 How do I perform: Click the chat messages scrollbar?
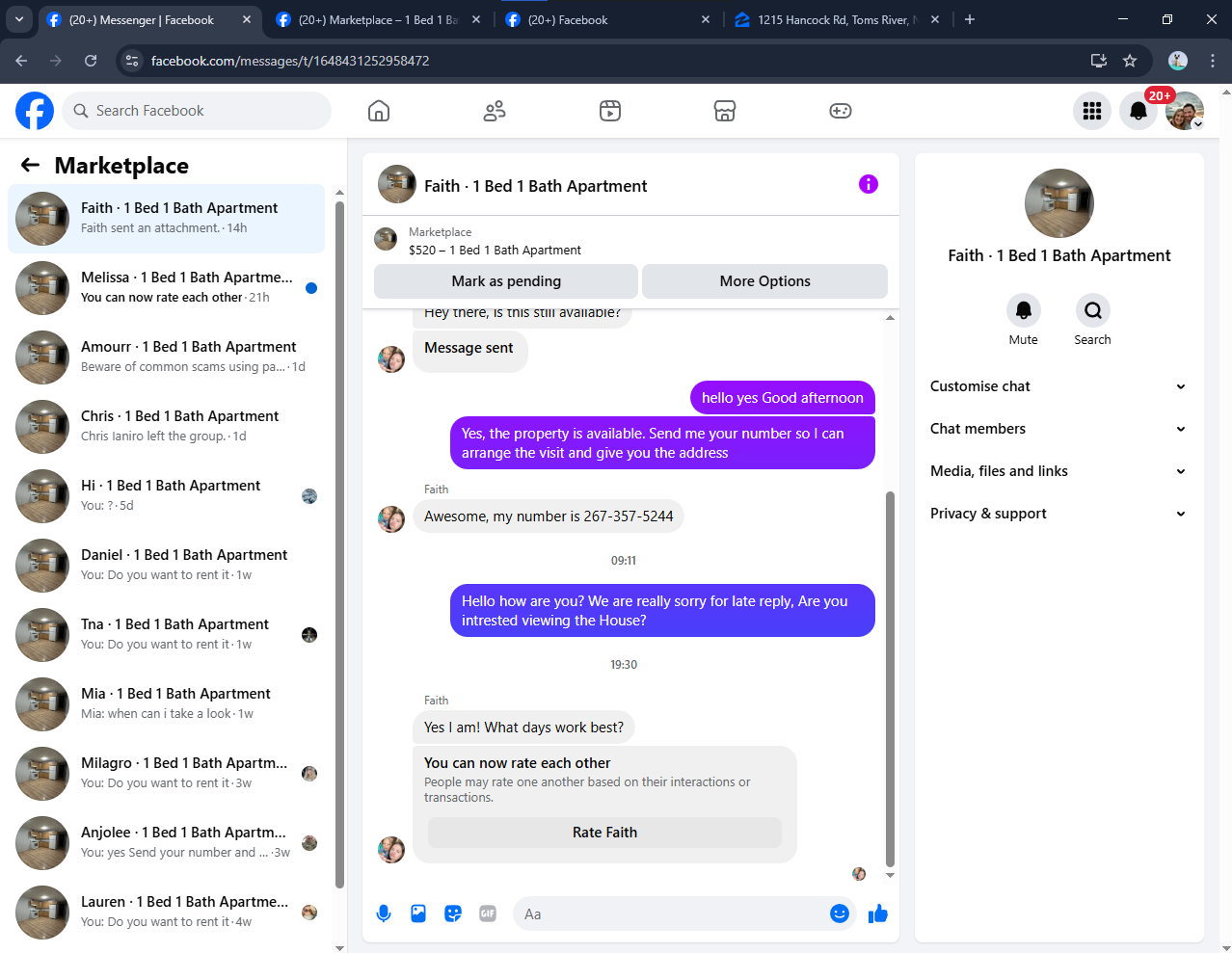pos(890,678)
